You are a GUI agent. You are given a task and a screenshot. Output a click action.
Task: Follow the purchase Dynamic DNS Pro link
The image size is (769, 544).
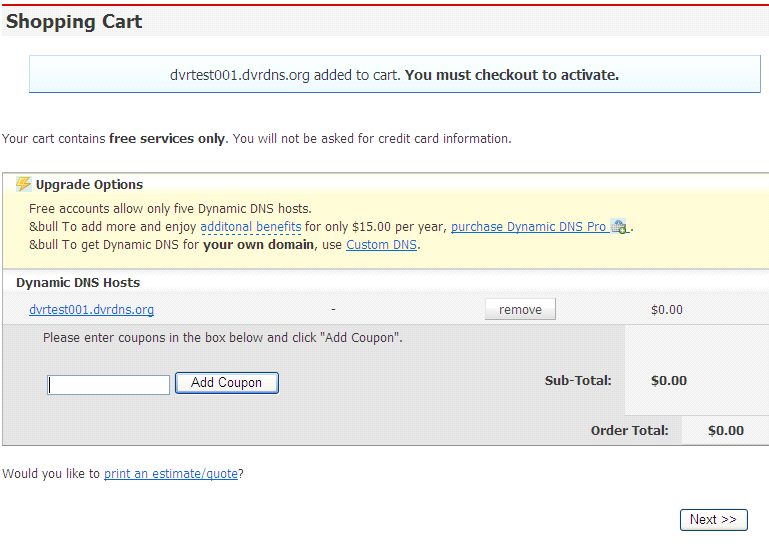coord(528,227)
